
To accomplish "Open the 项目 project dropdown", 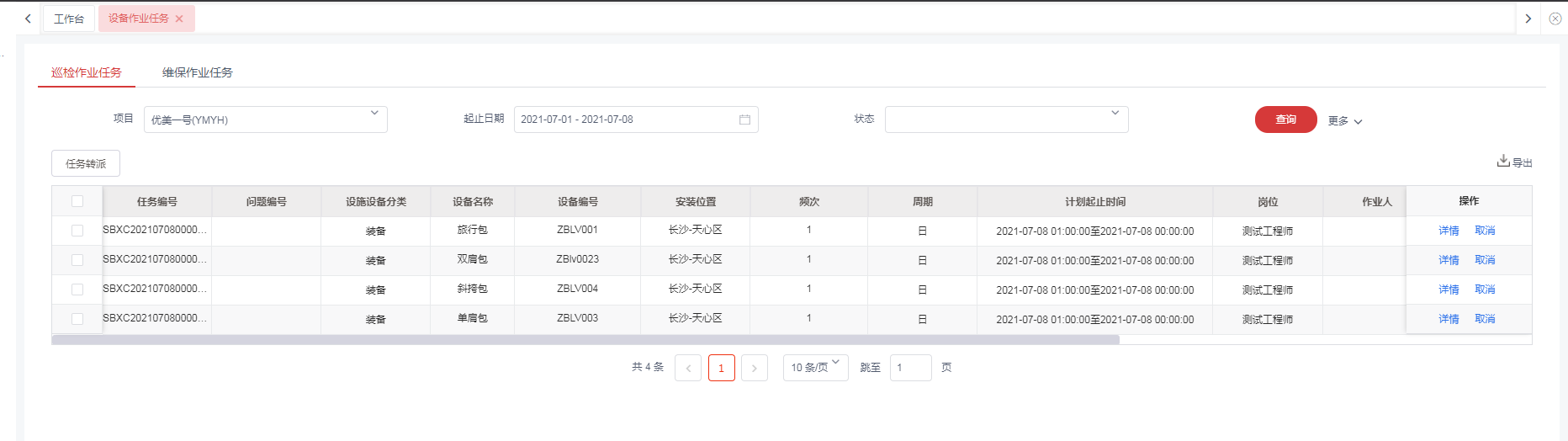I will (x=265, y=120).
